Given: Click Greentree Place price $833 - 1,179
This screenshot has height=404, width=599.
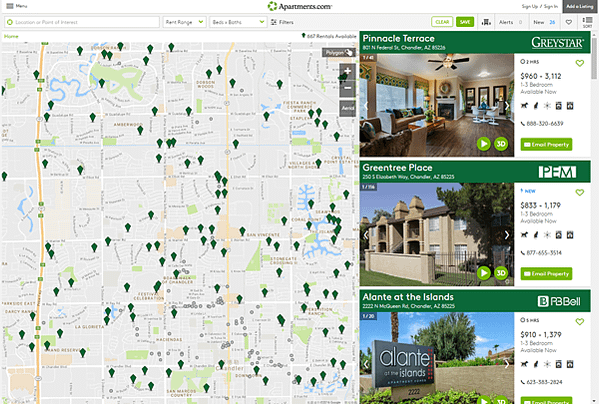Looking at the screenshot, I should pos(541,205).
